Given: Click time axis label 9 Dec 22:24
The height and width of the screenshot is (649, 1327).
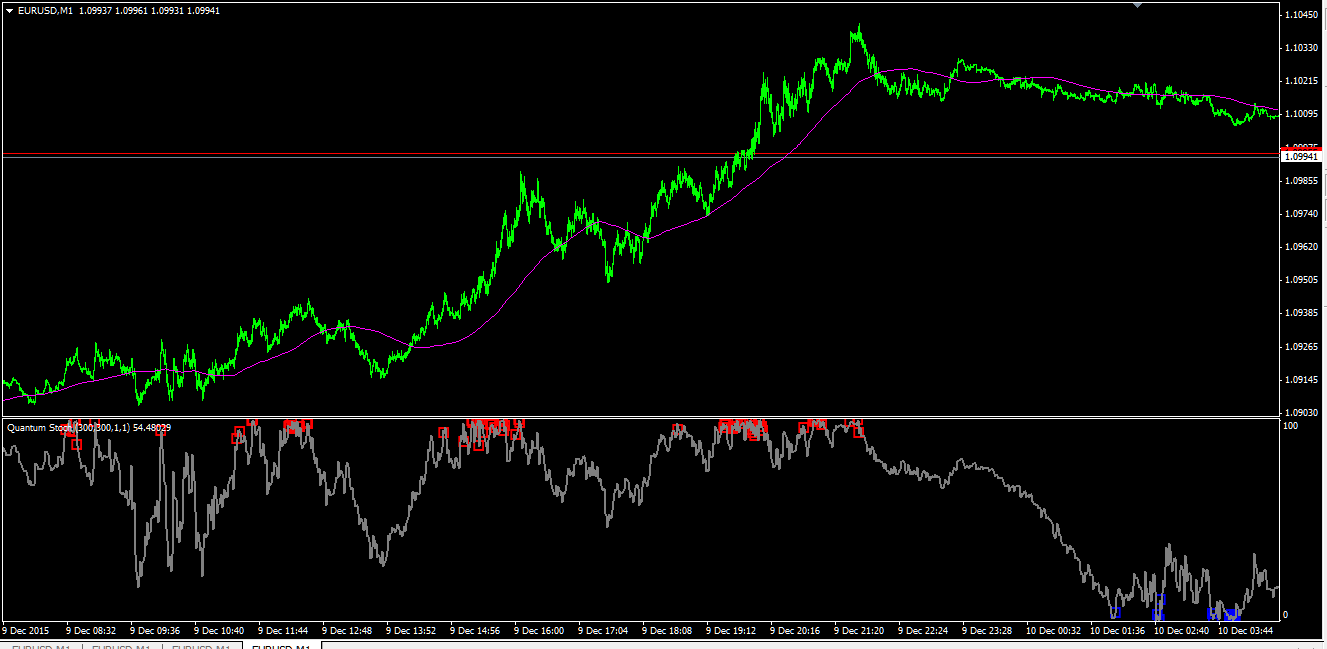Looking at the screenshot, I should [x=923, y=631].
